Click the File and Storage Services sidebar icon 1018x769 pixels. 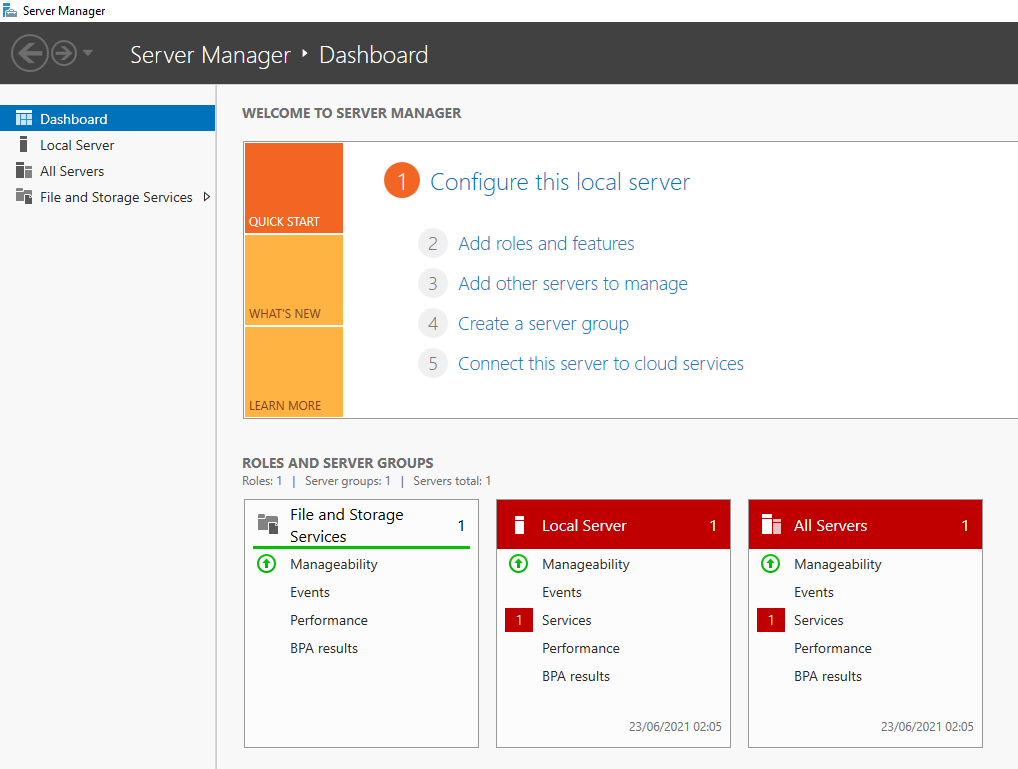pyautogui.click(x=24, y=197)
